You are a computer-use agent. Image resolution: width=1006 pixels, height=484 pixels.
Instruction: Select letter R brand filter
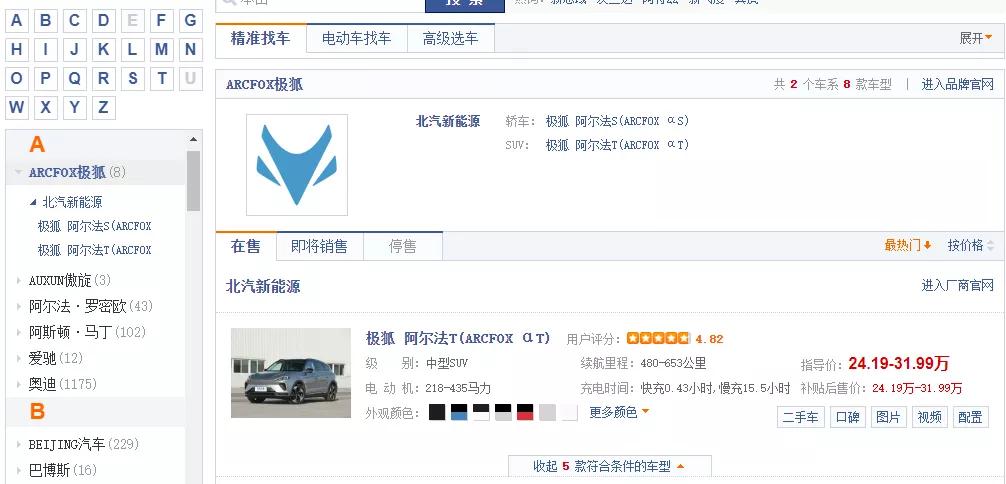tap(103, 78)
